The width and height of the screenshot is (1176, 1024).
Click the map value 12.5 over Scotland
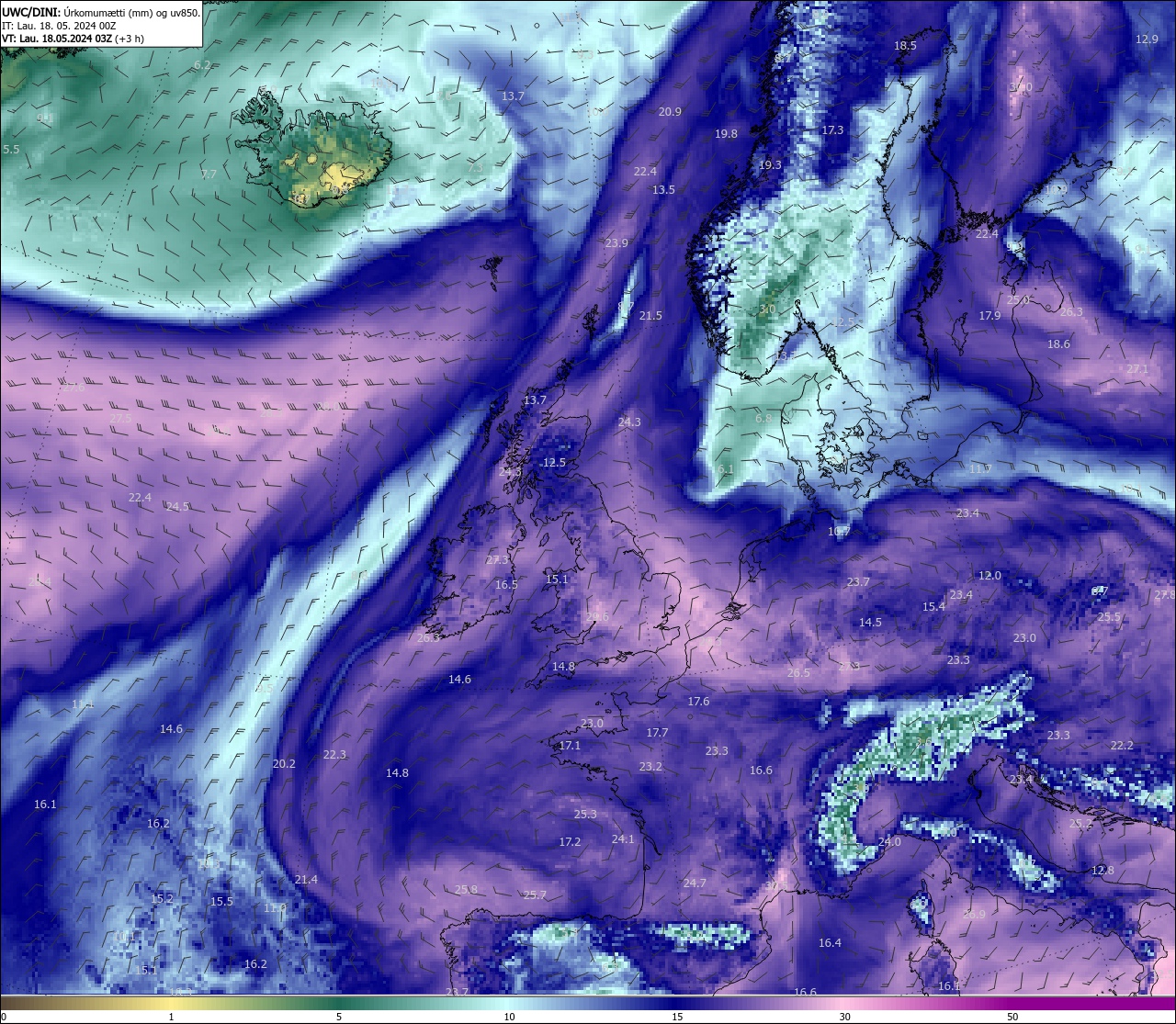[554, 463]
